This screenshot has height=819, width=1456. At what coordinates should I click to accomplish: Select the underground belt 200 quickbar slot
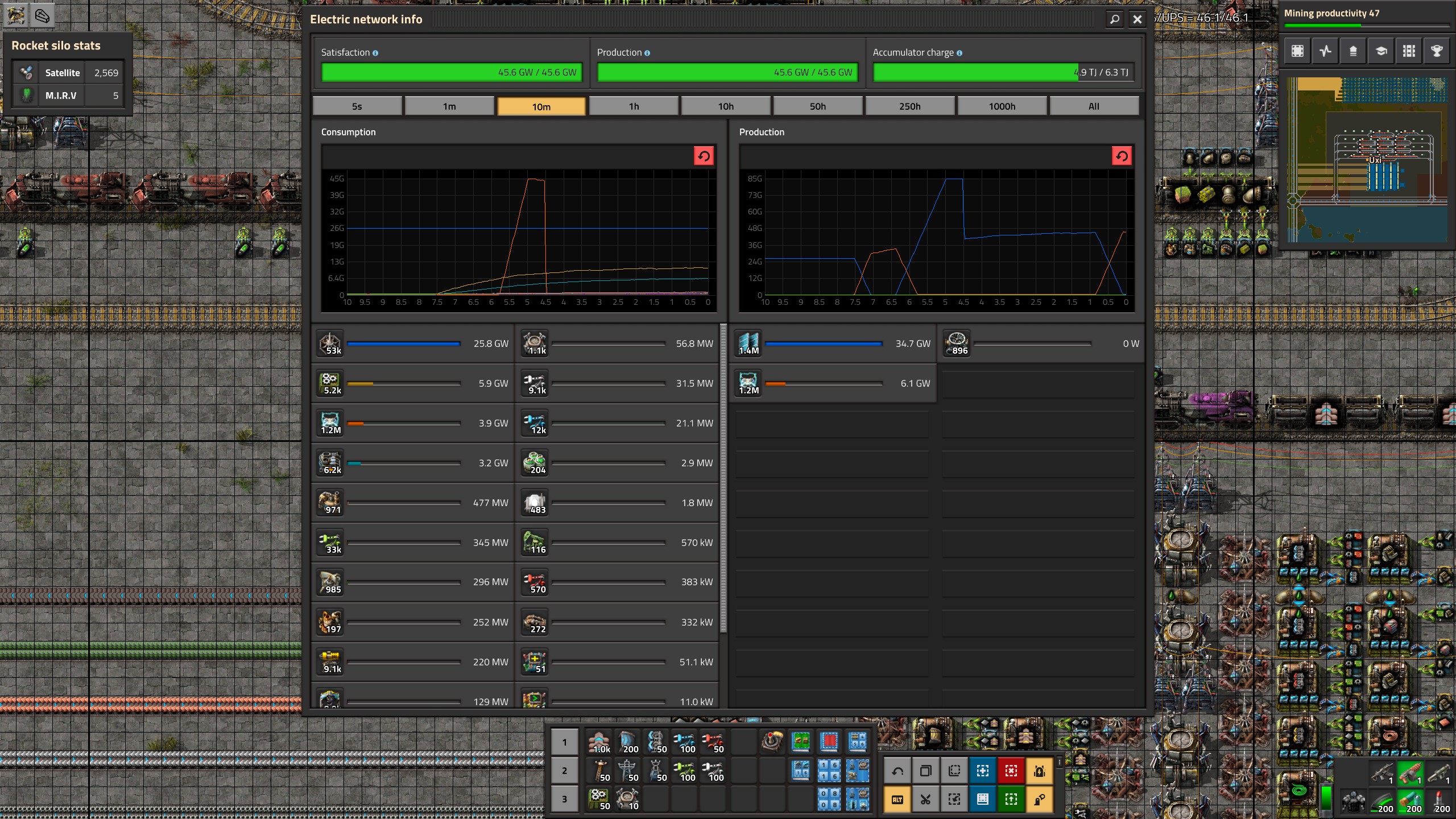(x=628, y=742)
